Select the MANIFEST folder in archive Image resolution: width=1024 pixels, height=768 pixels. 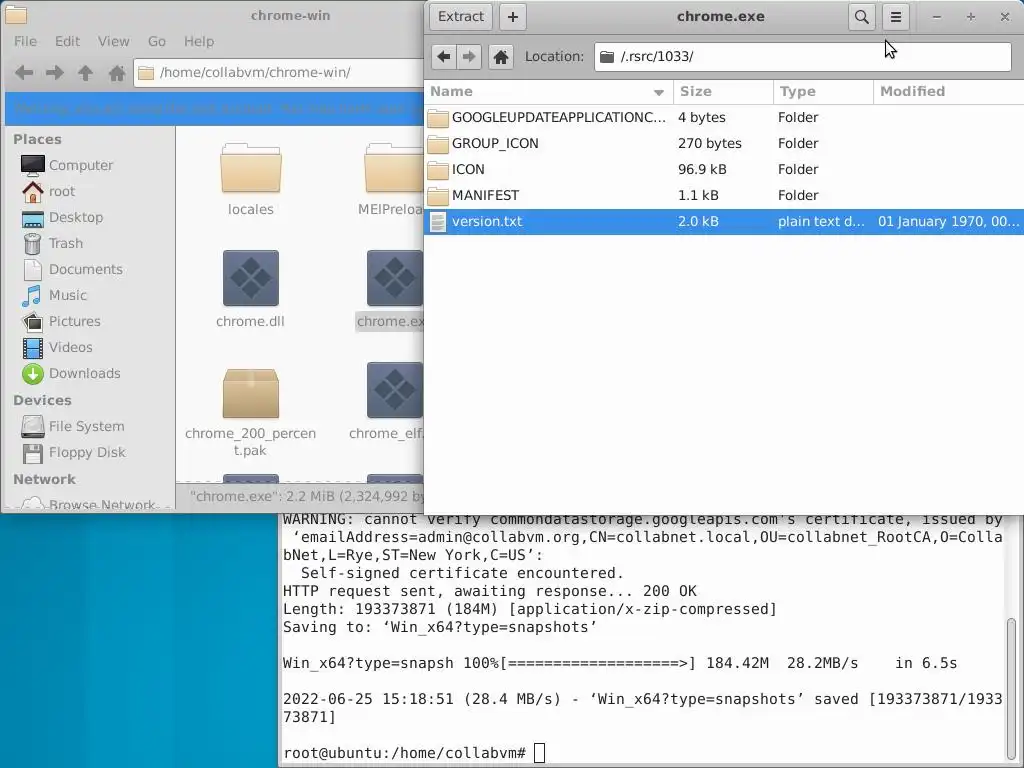[x=724, y=196]
